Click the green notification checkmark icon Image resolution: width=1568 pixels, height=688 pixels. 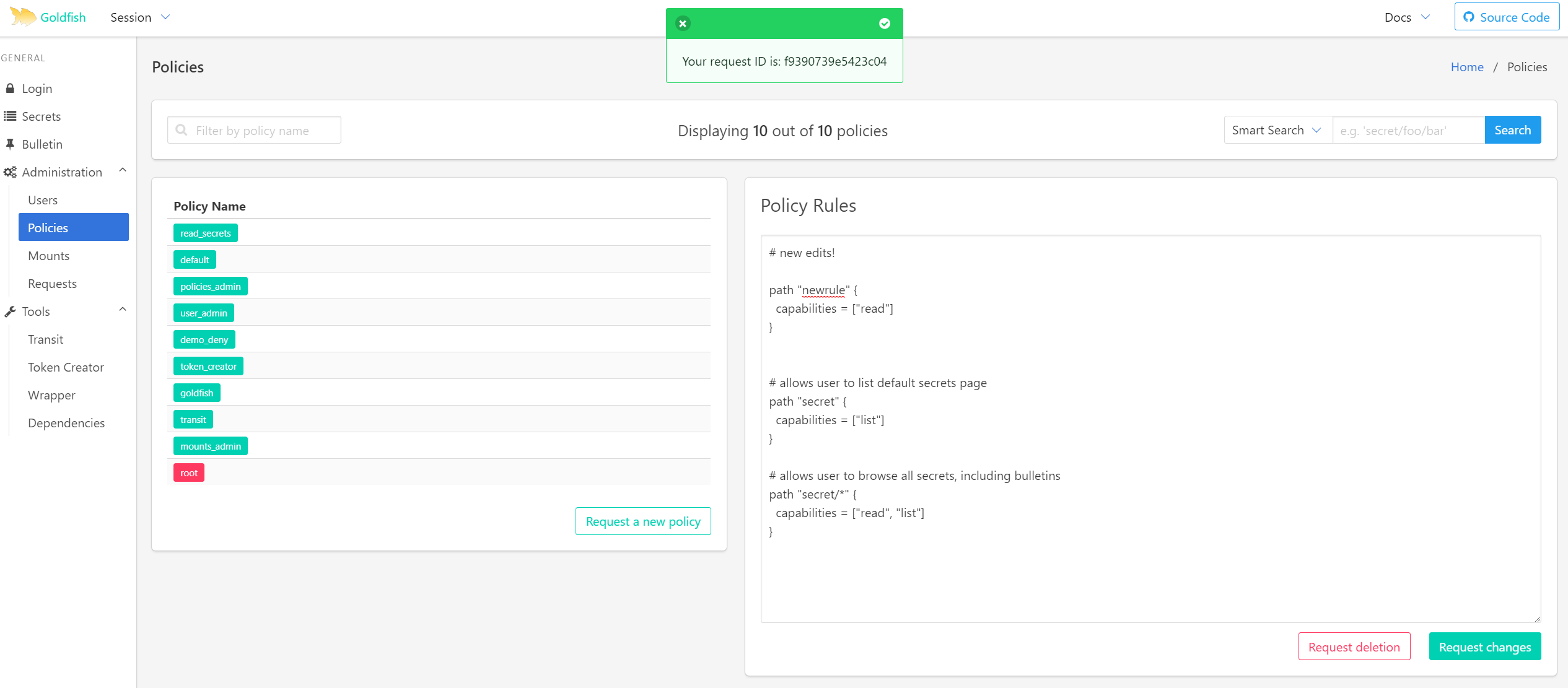(x=885, y=24)
